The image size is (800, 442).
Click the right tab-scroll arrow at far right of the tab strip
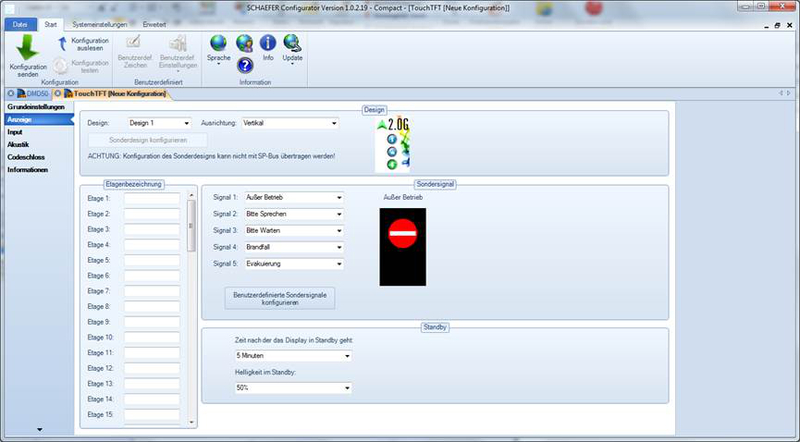(789, 93)
